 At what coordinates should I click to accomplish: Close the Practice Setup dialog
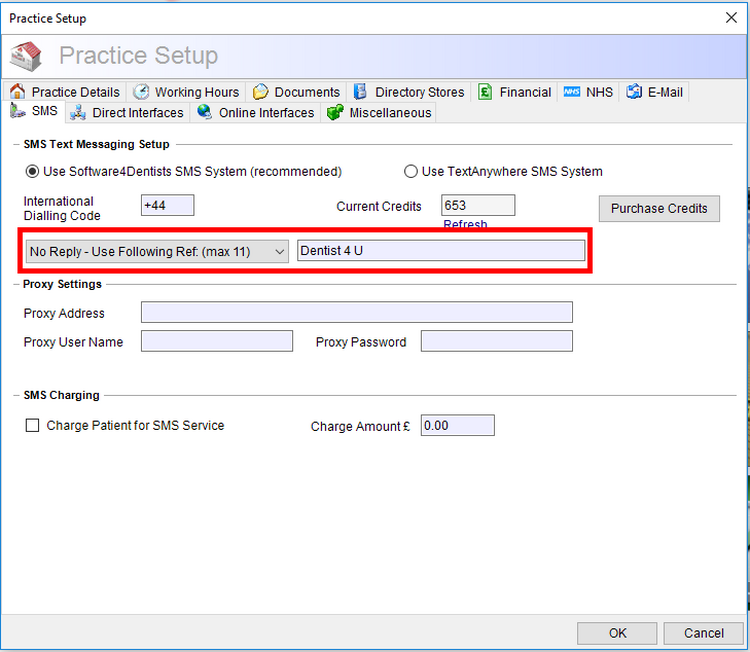(731, 18)
